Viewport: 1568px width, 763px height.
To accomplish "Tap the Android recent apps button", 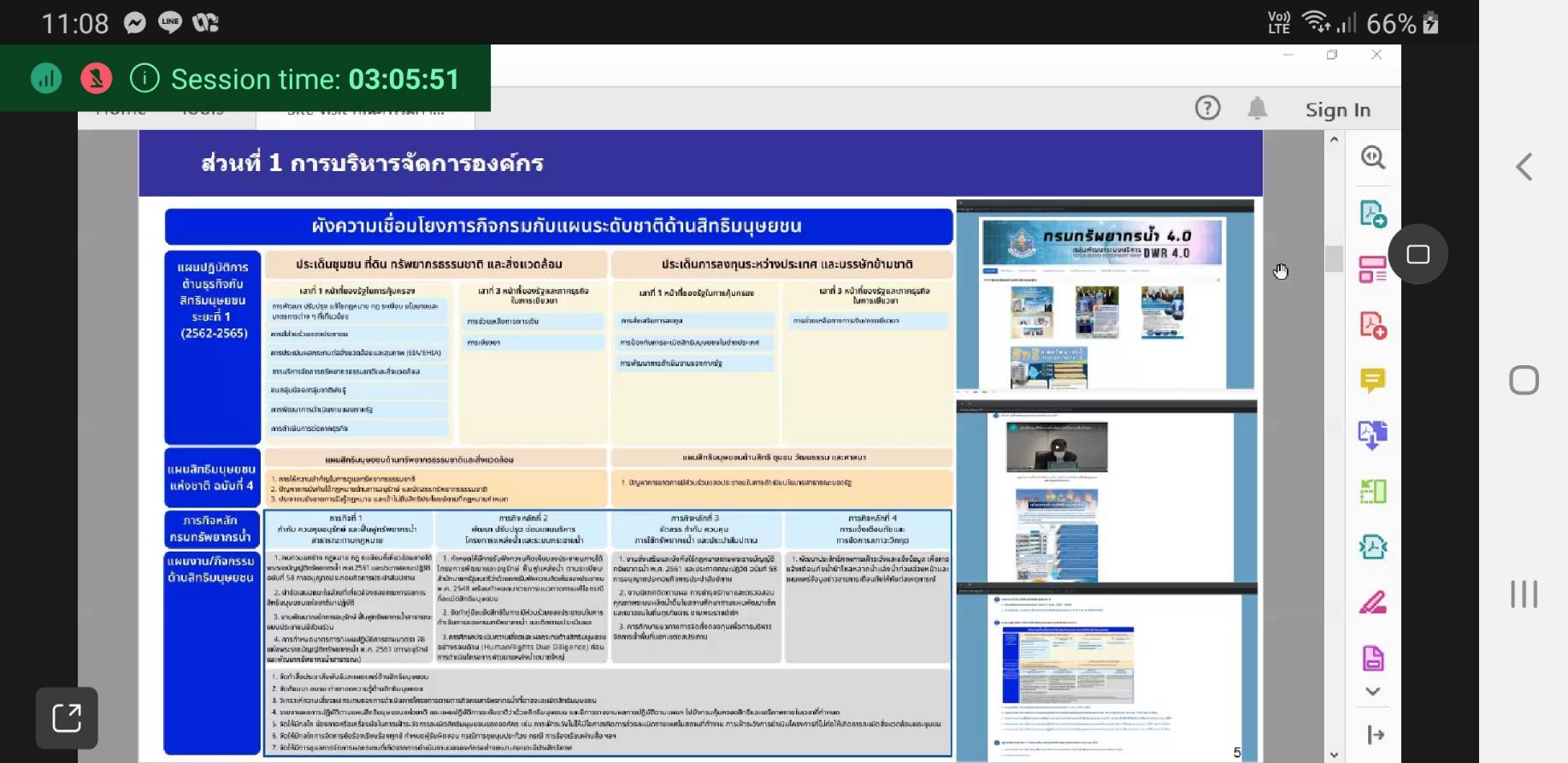I will click(1524, 594).
